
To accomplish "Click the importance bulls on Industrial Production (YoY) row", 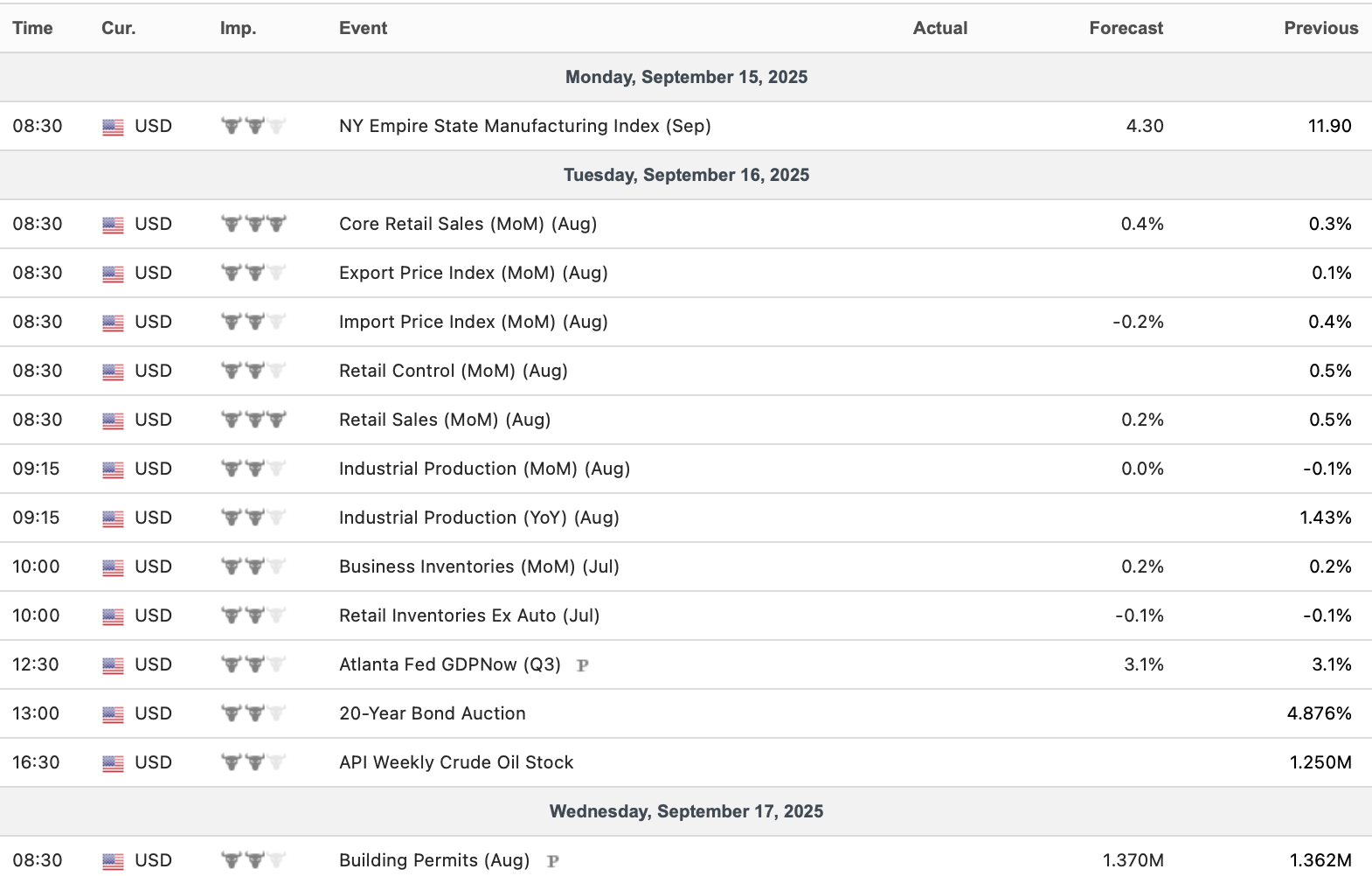I will coord(253,518).
